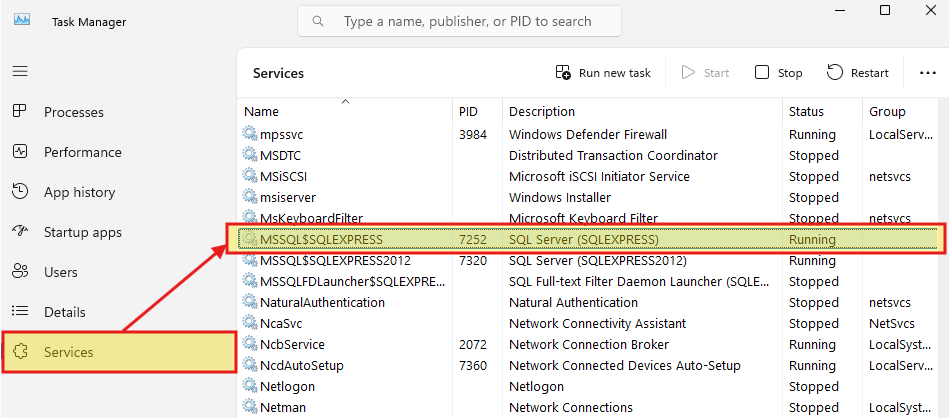
Task: Click the gear icon beside Netman
Action: 249,407
